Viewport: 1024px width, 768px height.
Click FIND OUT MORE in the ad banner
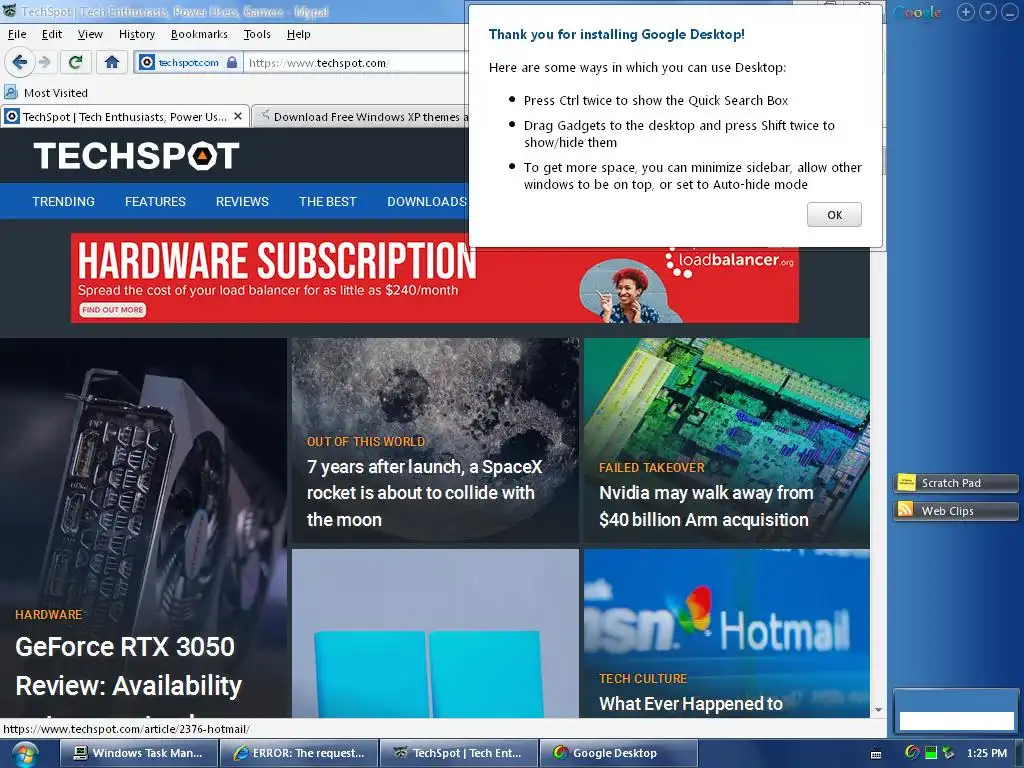click(112, 310)
